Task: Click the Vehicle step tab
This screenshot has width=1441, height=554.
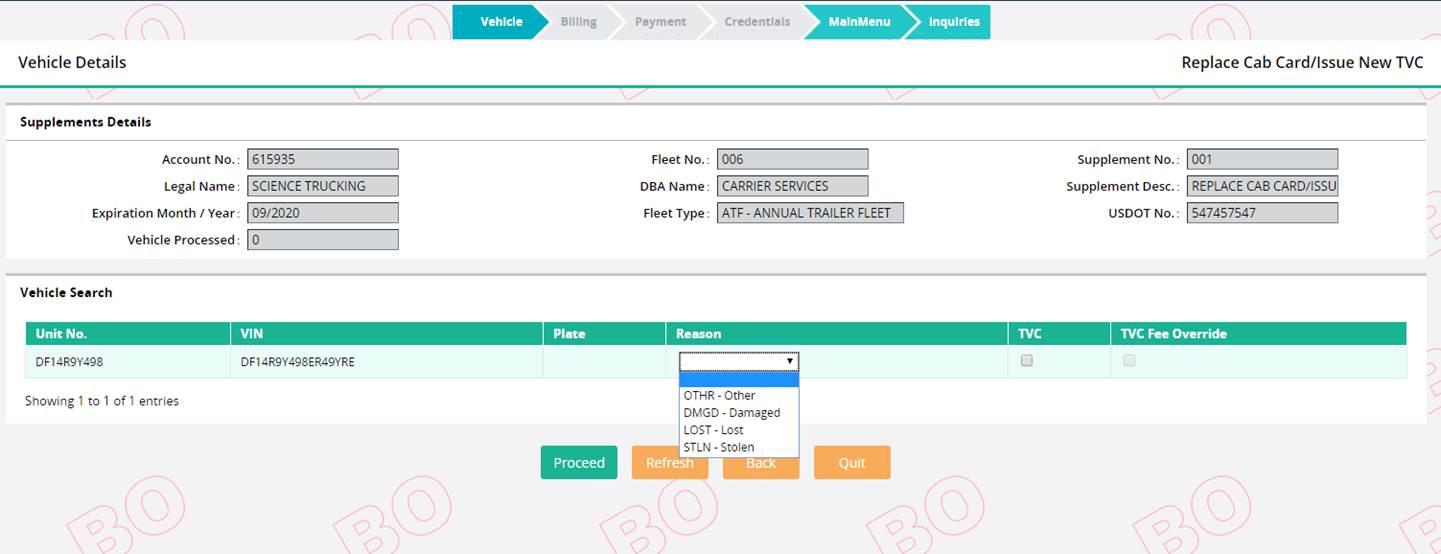Action: [500, 22]
